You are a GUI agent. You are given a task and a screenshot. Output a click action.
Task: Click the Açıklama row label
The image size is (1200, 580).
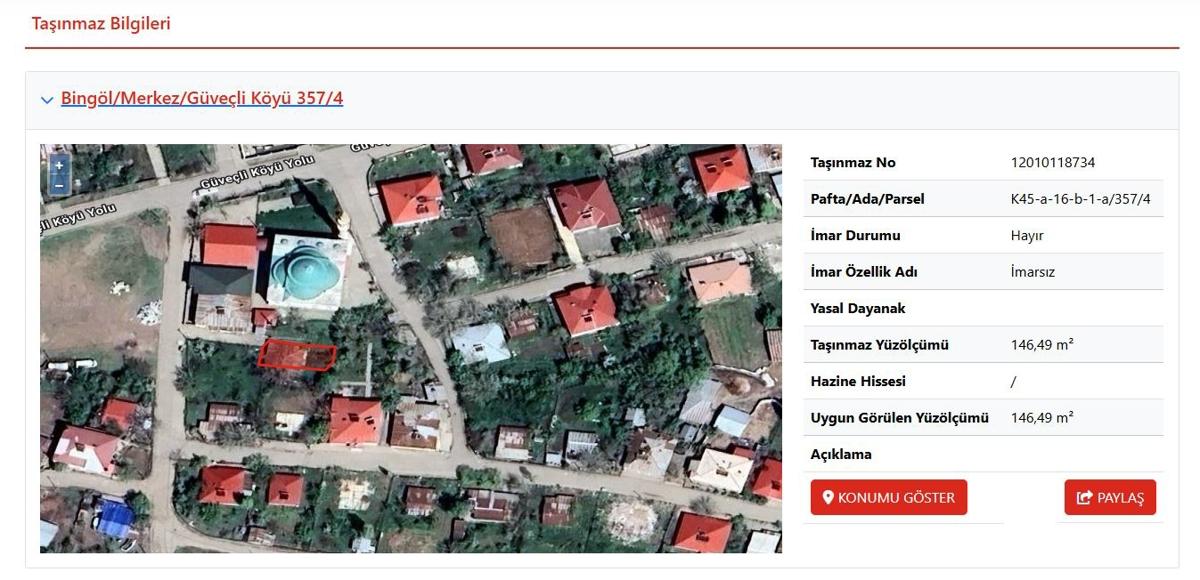coord(841,454)
